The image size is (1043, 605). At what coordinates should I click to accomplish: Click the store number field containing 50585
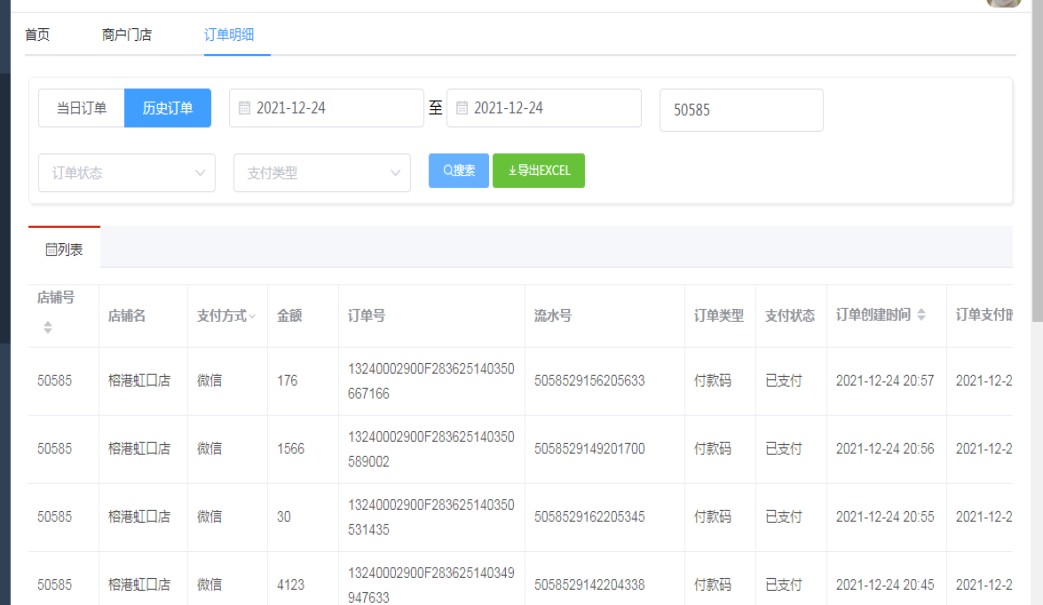(741, 111)
